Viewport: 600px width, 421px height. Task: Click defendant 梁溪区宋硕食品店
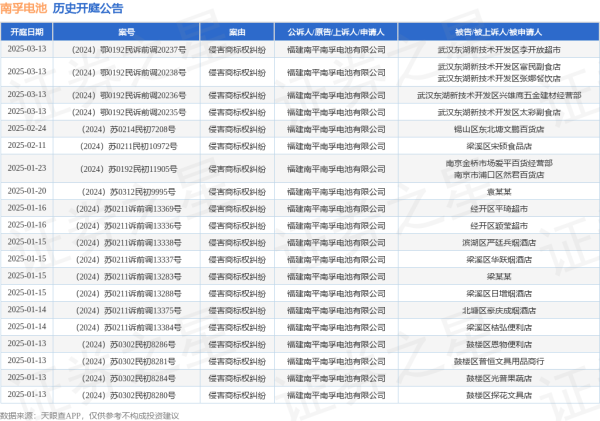(499, 146)
